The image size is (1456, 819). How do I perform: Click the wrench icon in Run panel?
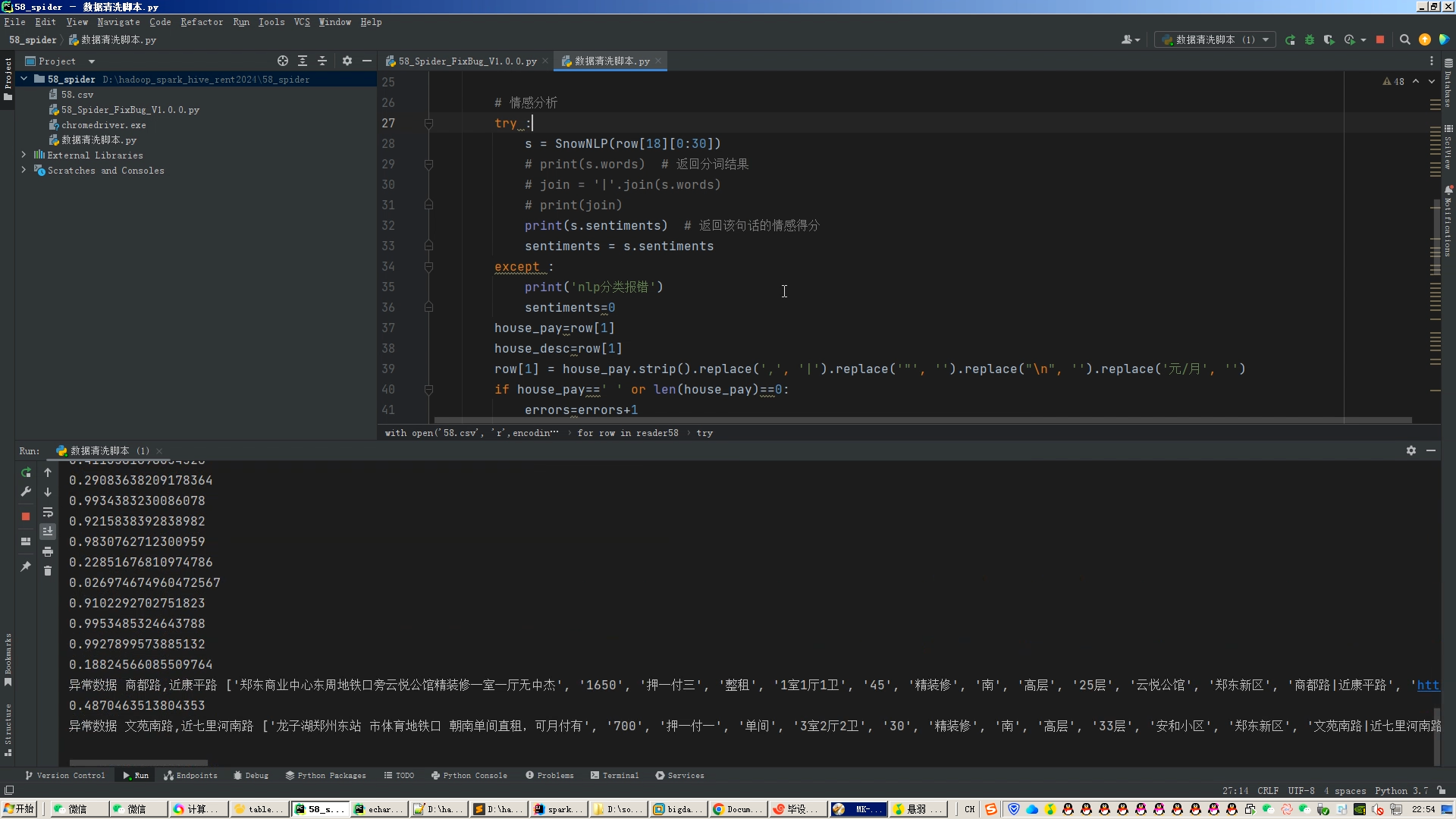click(x=26, y=492)
